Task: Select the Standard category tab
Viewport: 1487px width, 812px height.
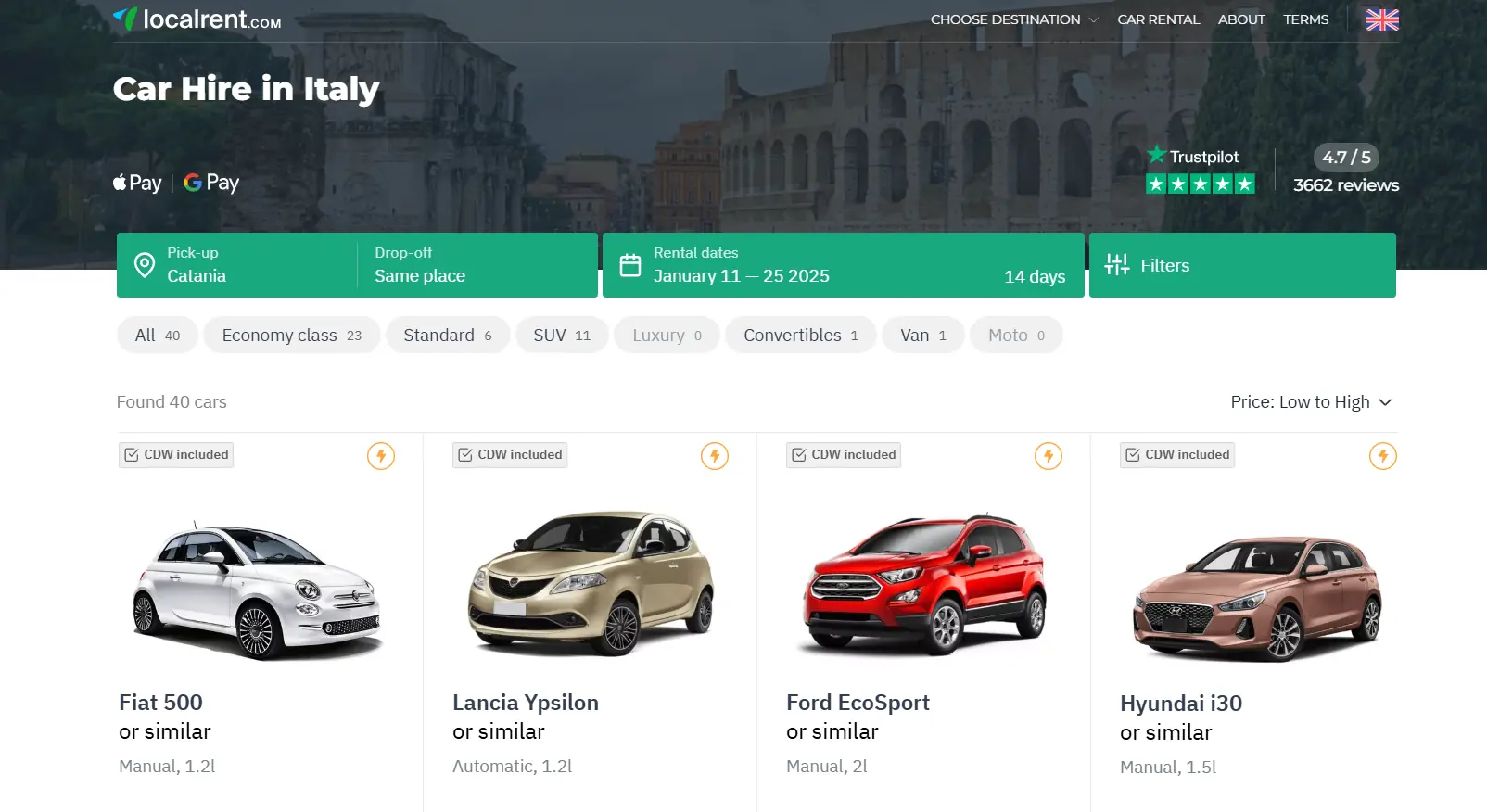Action: (448, 335)
